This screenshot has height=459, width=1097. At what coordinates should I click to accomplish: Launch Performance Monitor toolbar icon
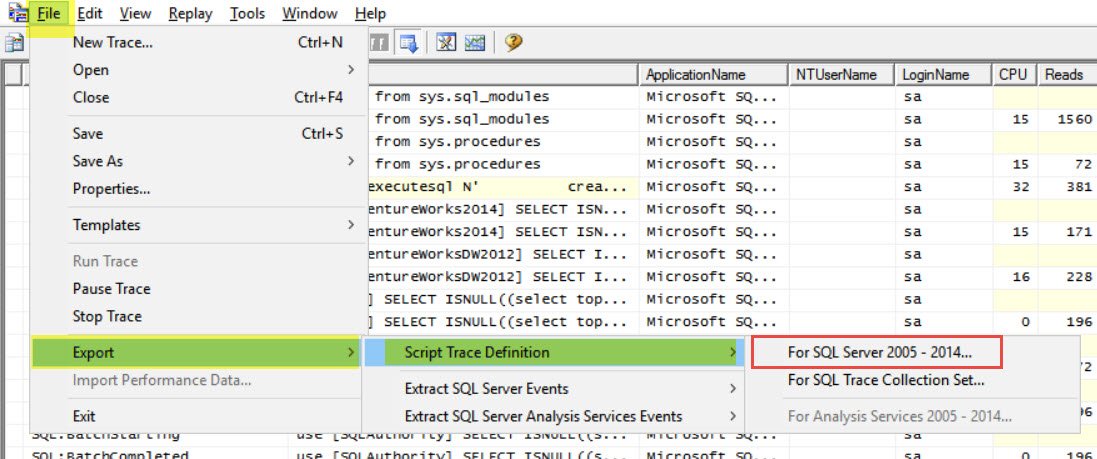point(474,43)
